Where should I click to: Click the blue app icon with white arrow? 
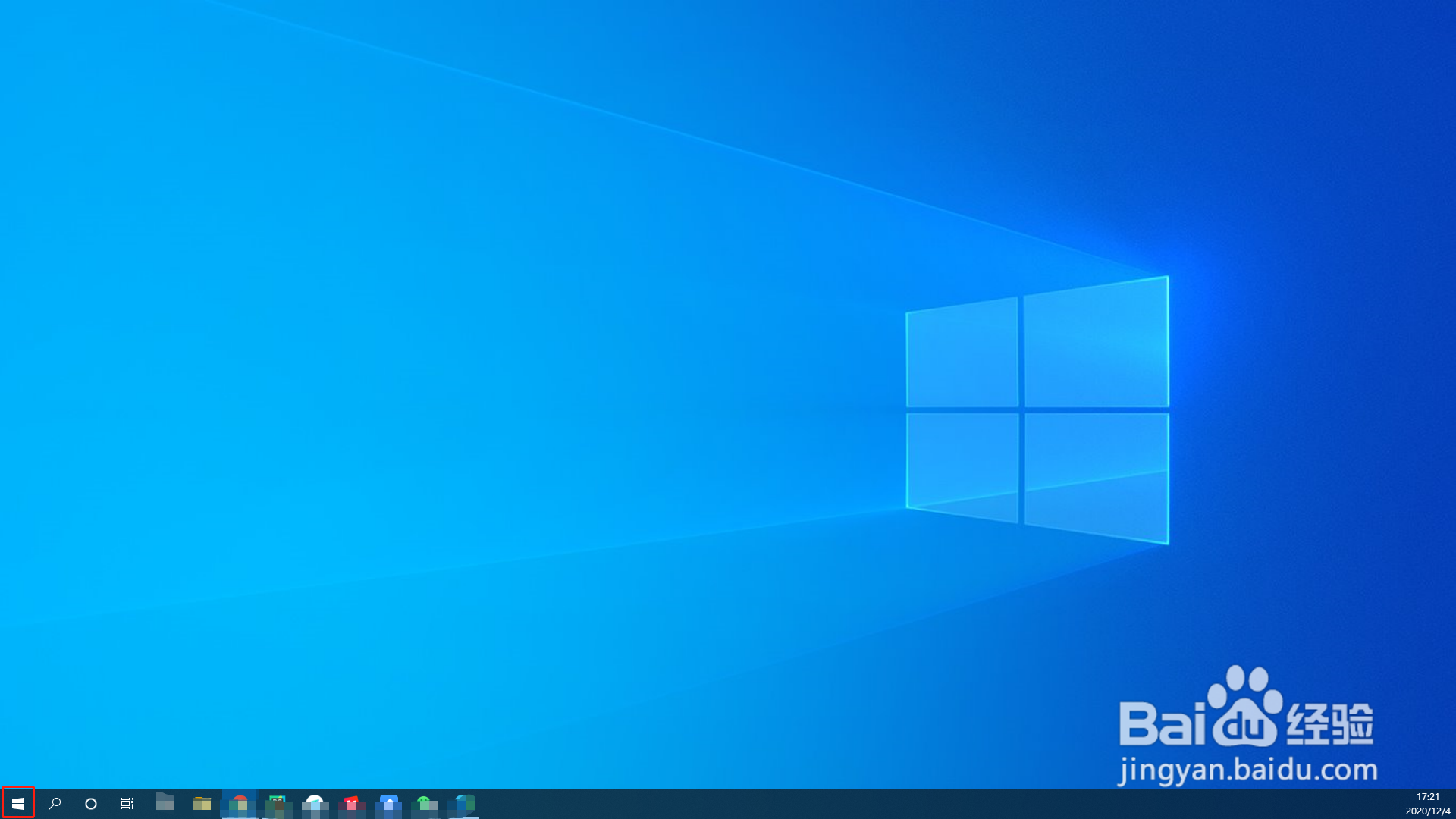[x=388, y=803]
